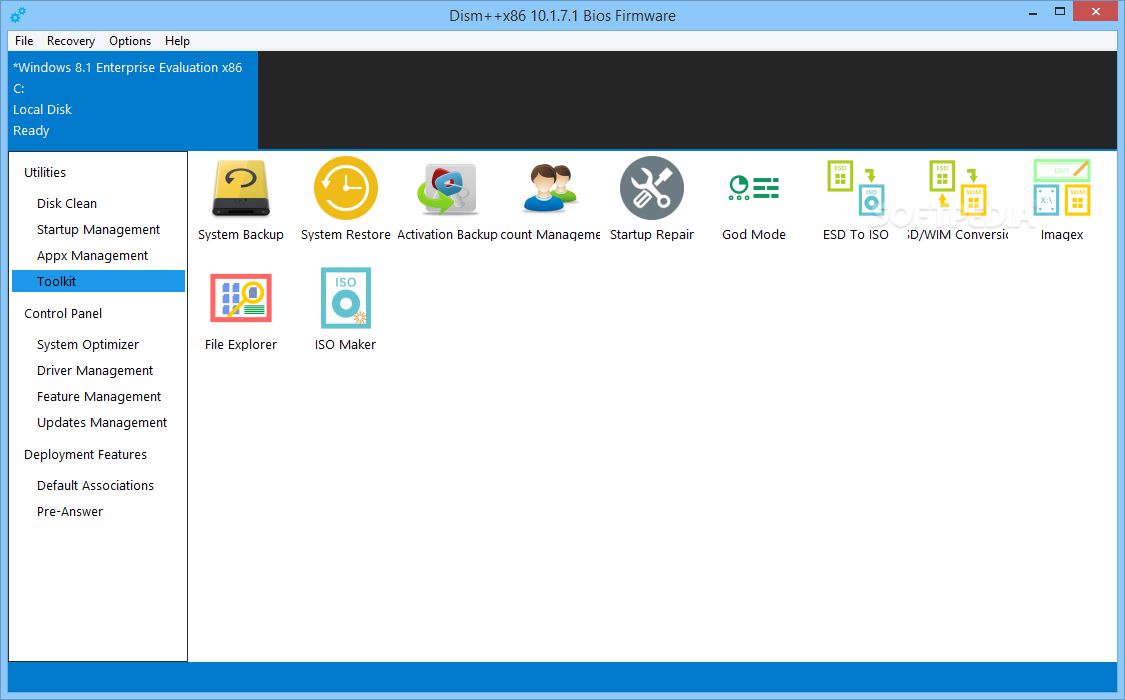Image resolution: width=1125 pixels, height=700 pixels.
Task: Open the God Mode icon
Action: coord(753,188)
